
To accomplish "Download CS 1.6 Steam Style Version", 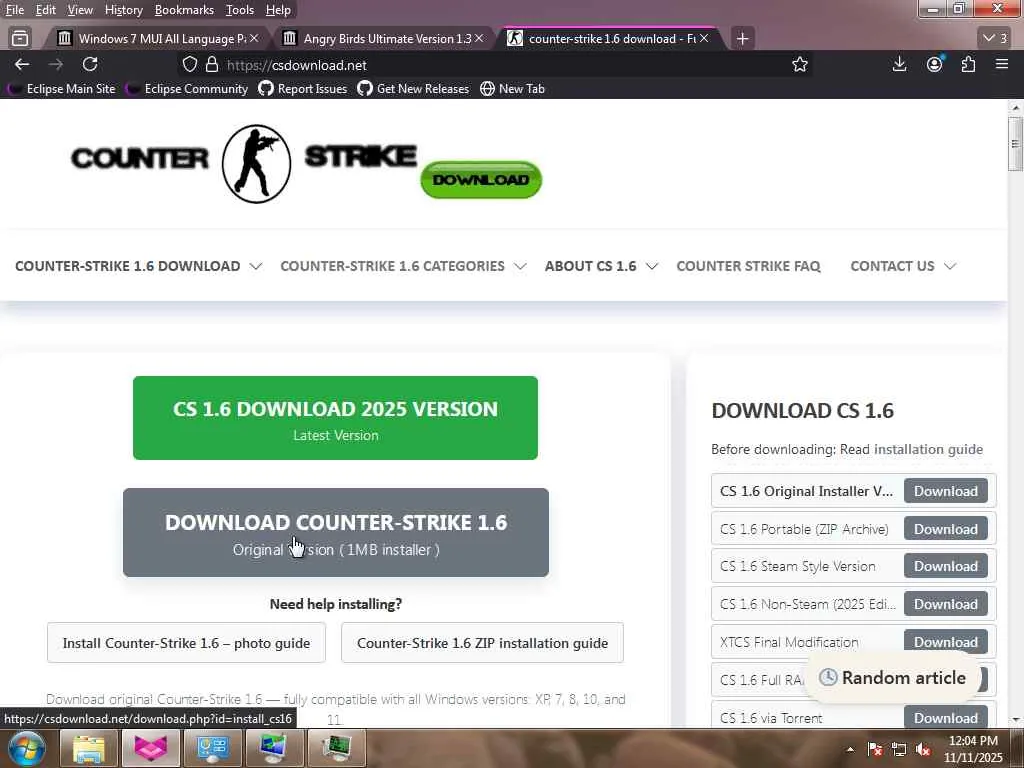I will tap(945, 566).
